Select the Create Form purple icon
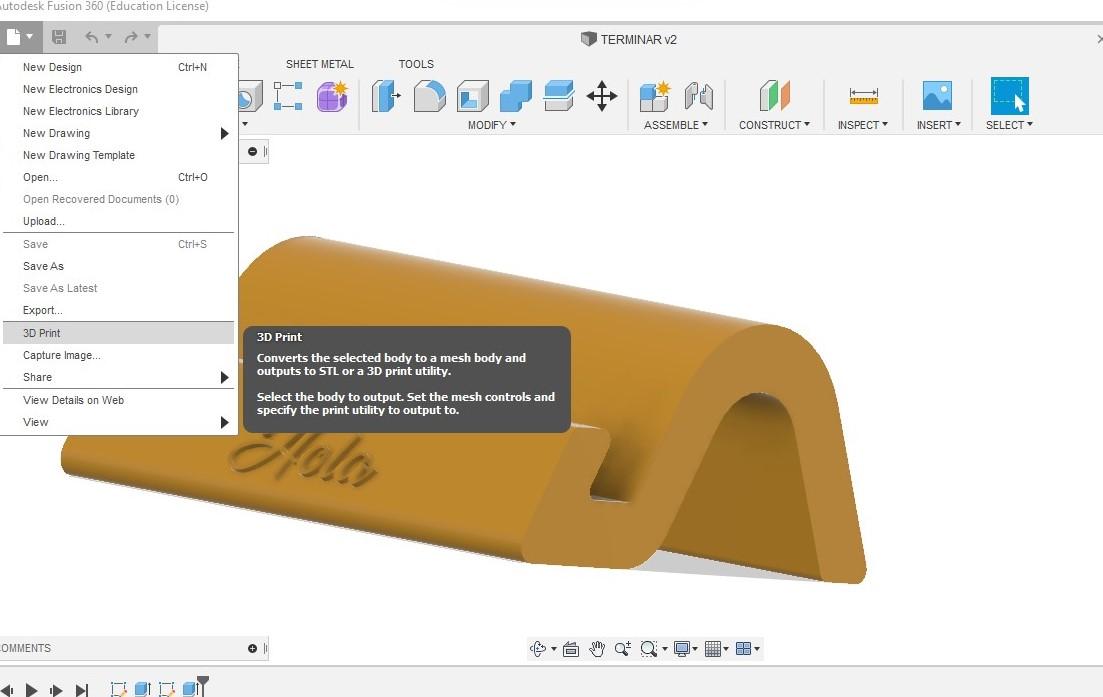The height and width of the screenshot is (697, 1103). 332,96
